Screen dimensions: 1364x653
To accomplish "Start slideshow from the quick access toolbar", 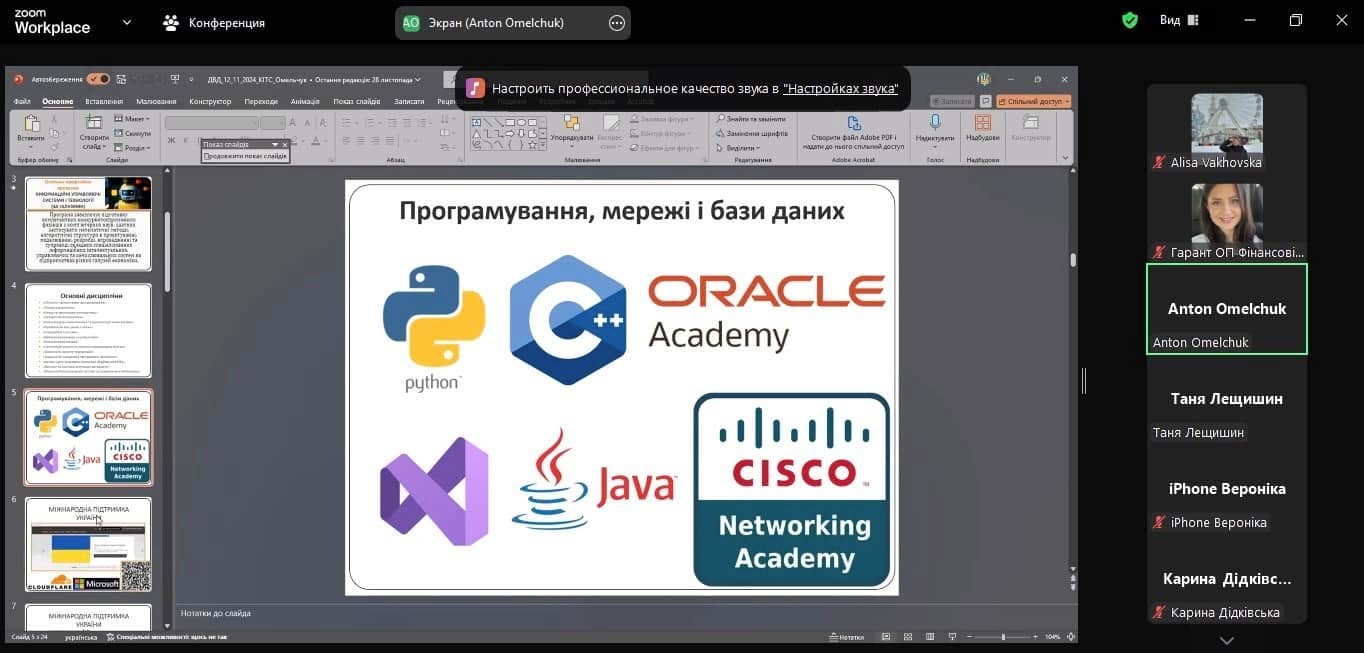I will point(176,79).
